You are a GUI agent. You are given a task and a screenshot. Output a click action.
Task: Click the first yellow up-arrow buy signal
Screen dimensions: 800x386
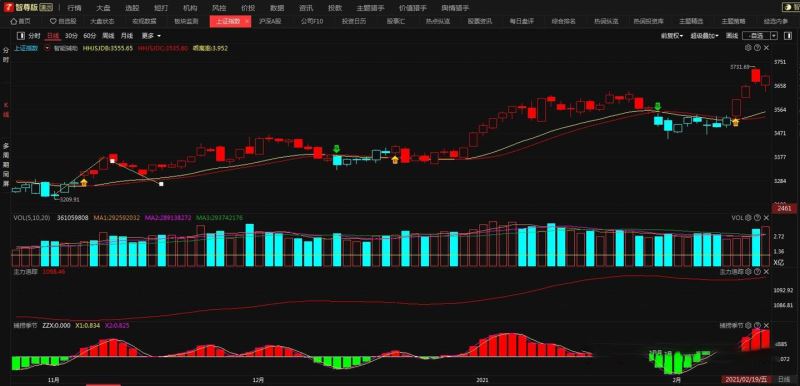click(x=84, y=182)
